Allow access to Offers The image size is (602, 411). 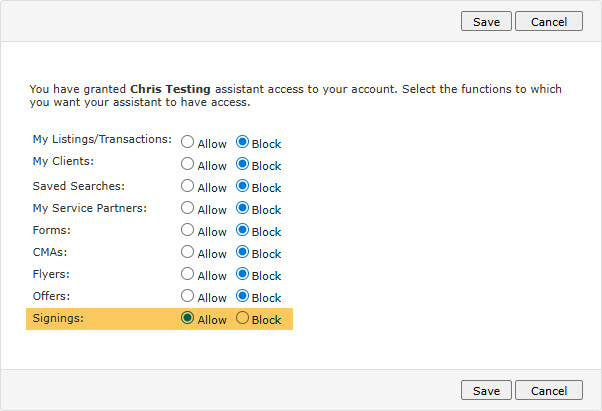[x=188, y=297]
